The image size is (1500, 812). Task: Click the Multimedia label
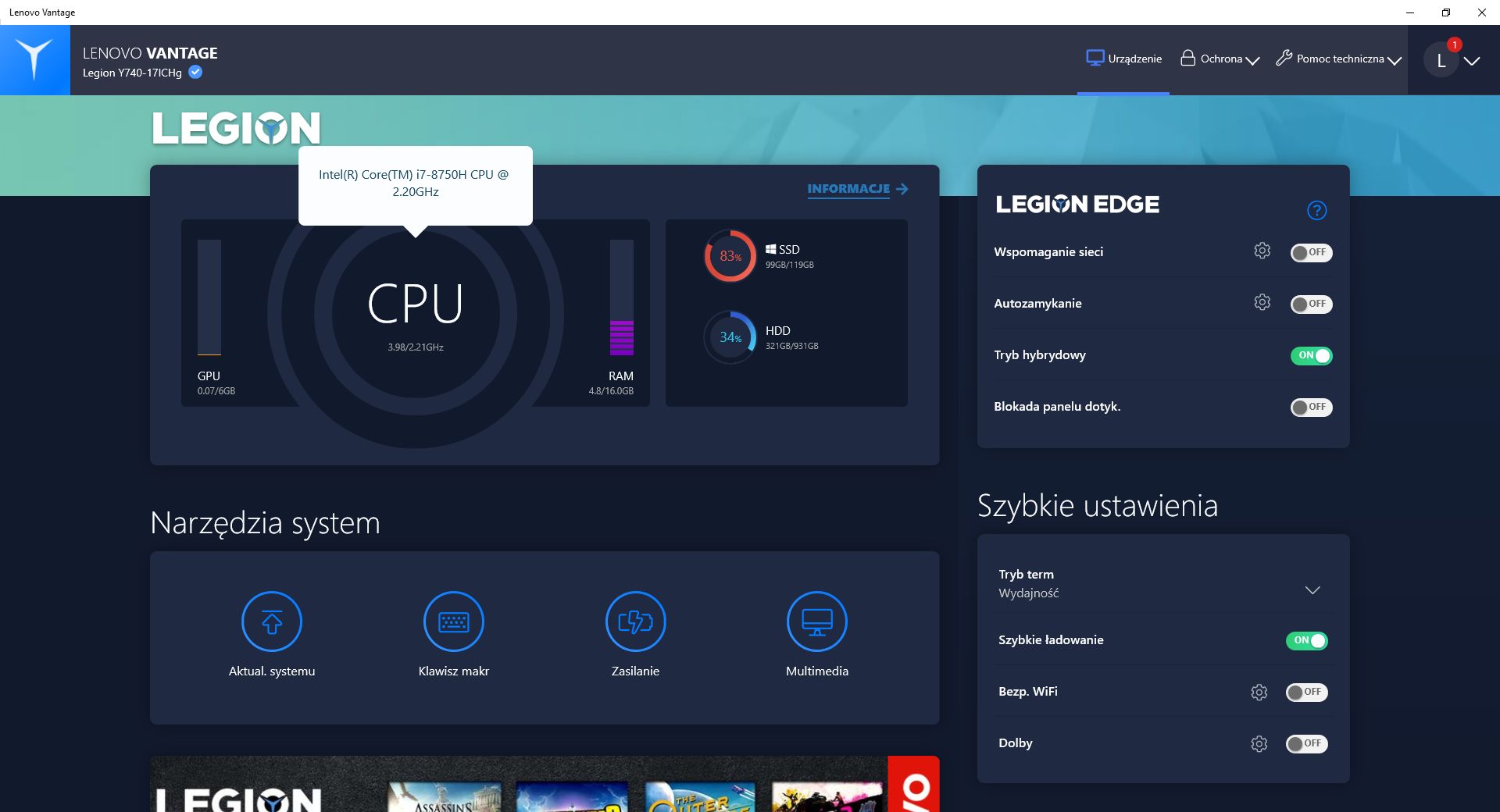(x=817, y=671)
